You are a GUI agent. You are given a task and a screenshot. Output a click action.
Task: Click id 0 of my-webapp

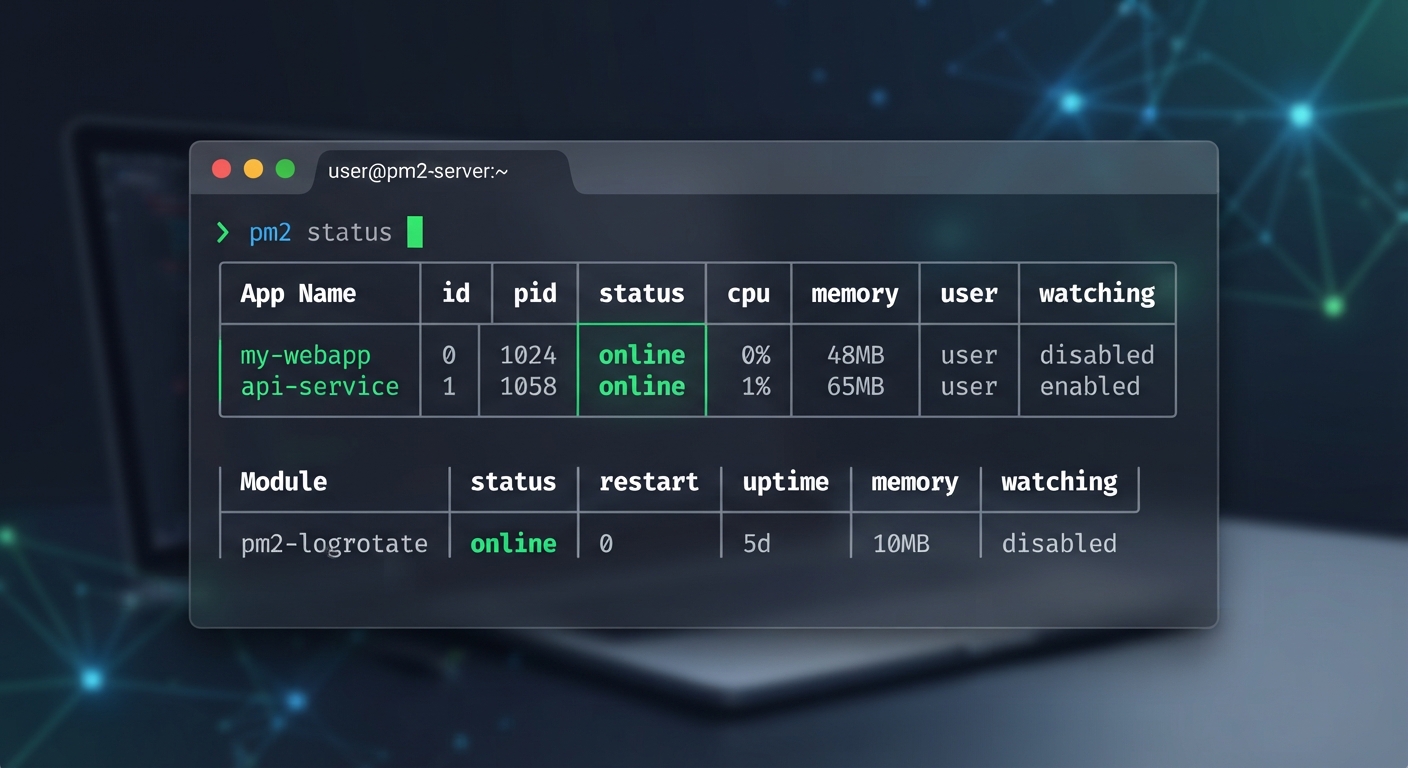[x=449, y=355]
